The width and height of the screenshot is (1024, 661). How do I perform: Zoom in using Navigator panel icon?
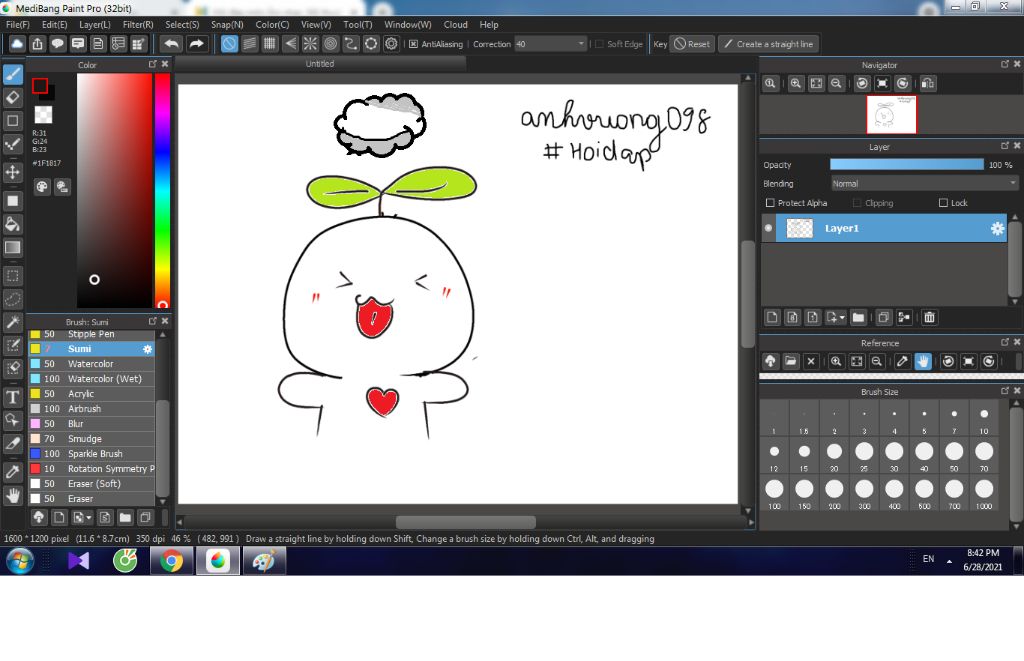coord(795,84)
